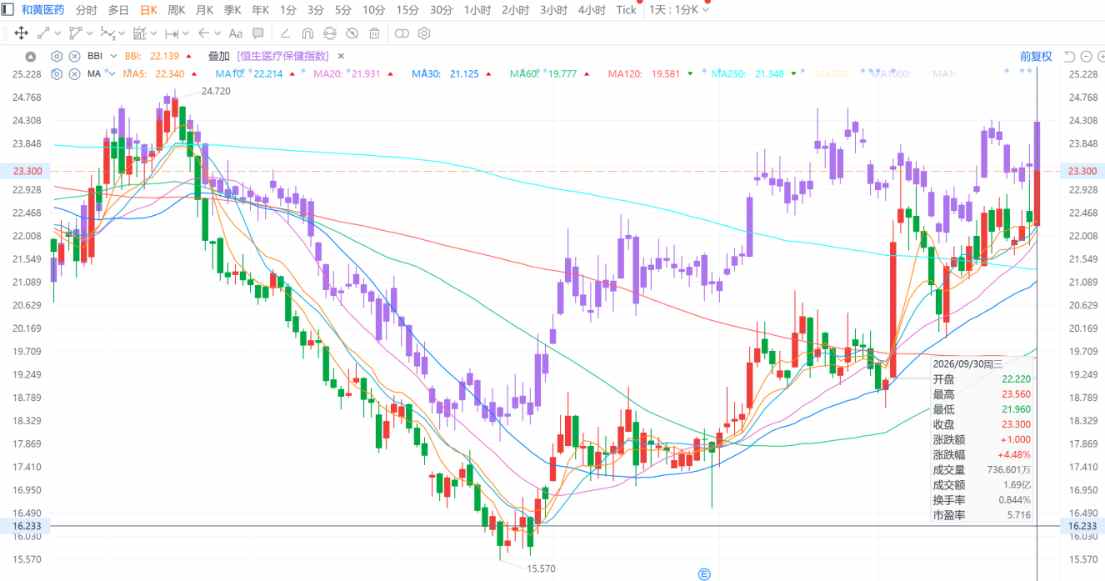Enable the magnet snap tool
The height and width of the screenshot is (581, 1105).
tap(307, 33)
